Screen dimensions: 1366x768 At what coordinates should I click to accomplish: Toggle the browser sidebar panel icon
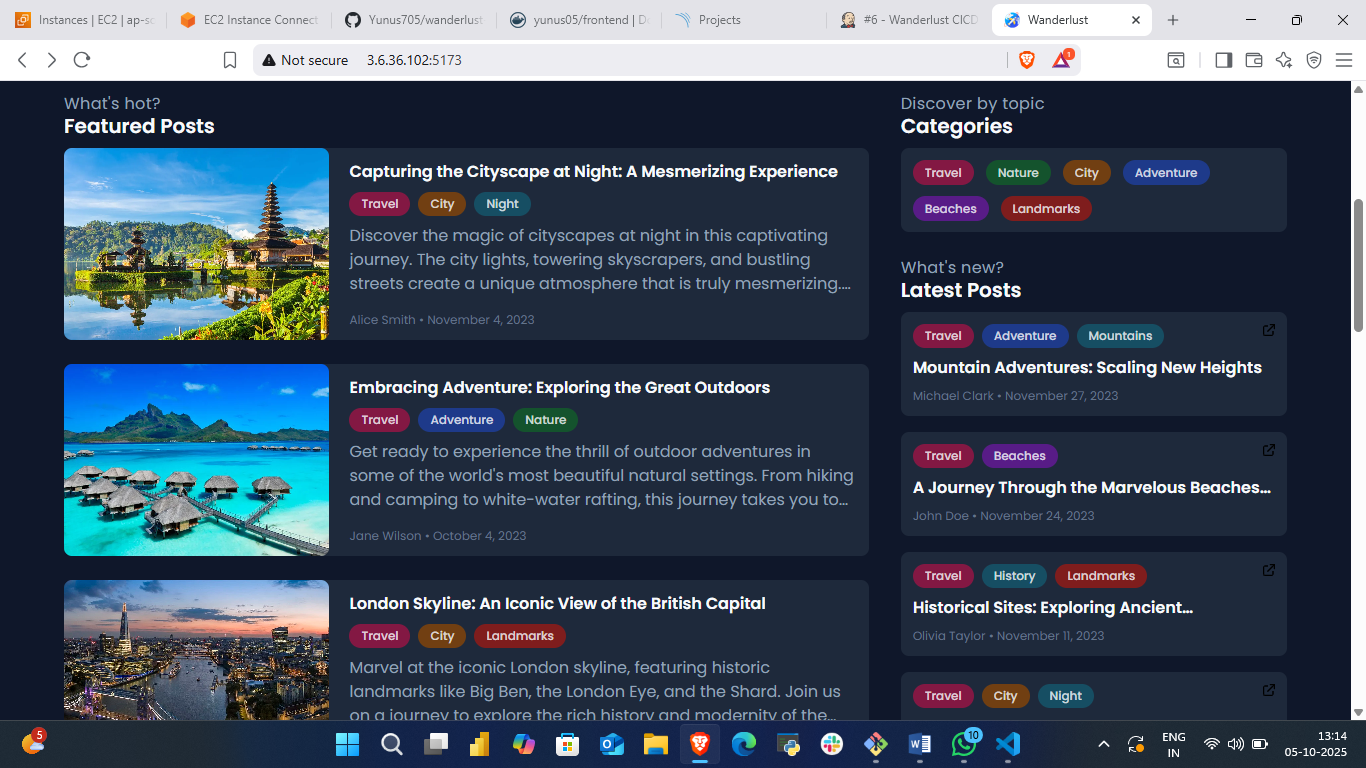[1223, 60]
